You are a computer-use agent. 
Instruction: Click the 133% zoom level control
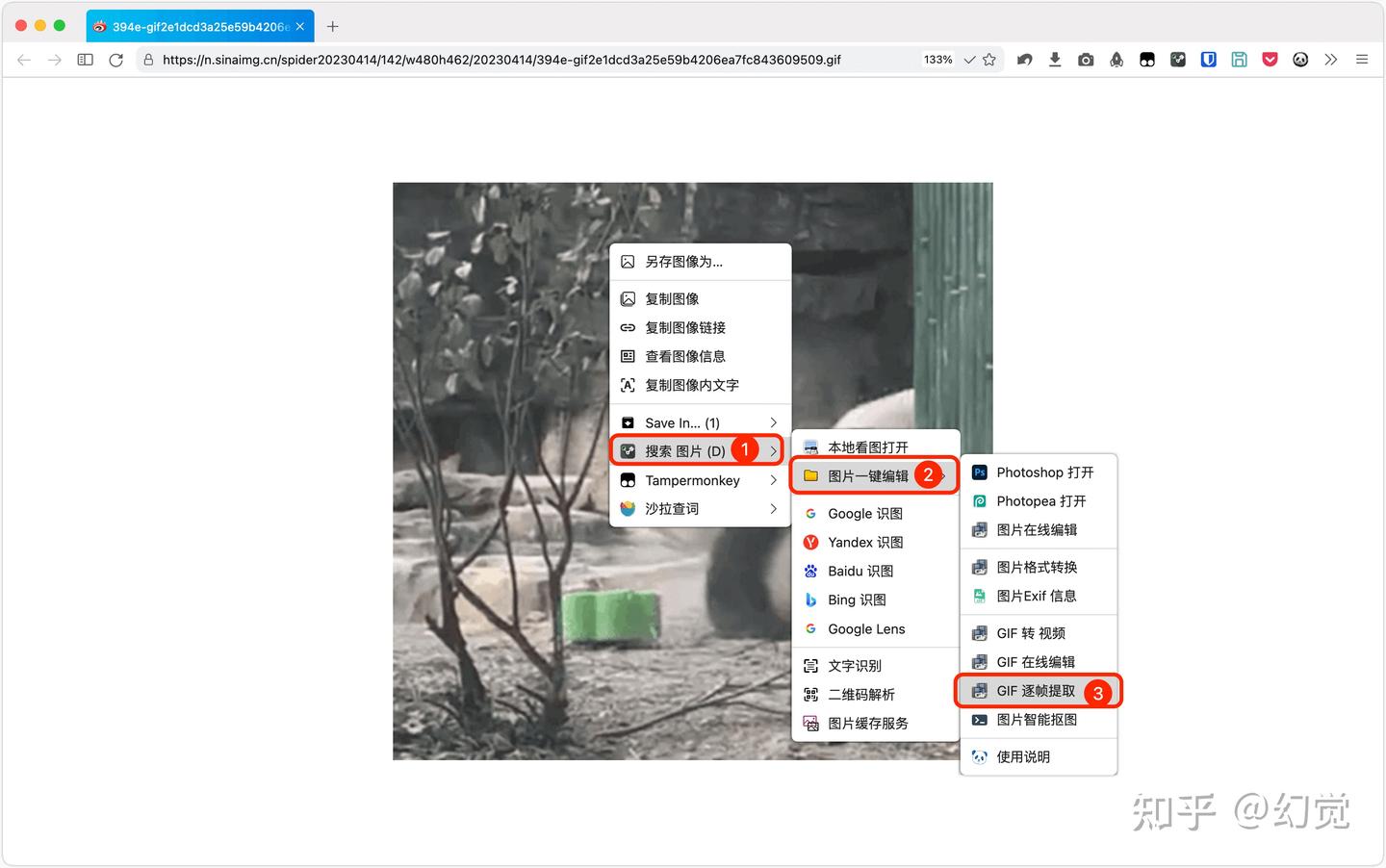click(937, 59)
